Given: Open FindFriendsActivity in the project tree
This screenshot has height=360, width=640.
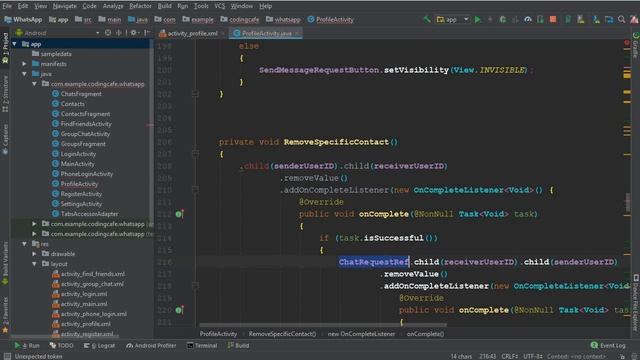Looking at the screenshot, I should click(86, 124).
